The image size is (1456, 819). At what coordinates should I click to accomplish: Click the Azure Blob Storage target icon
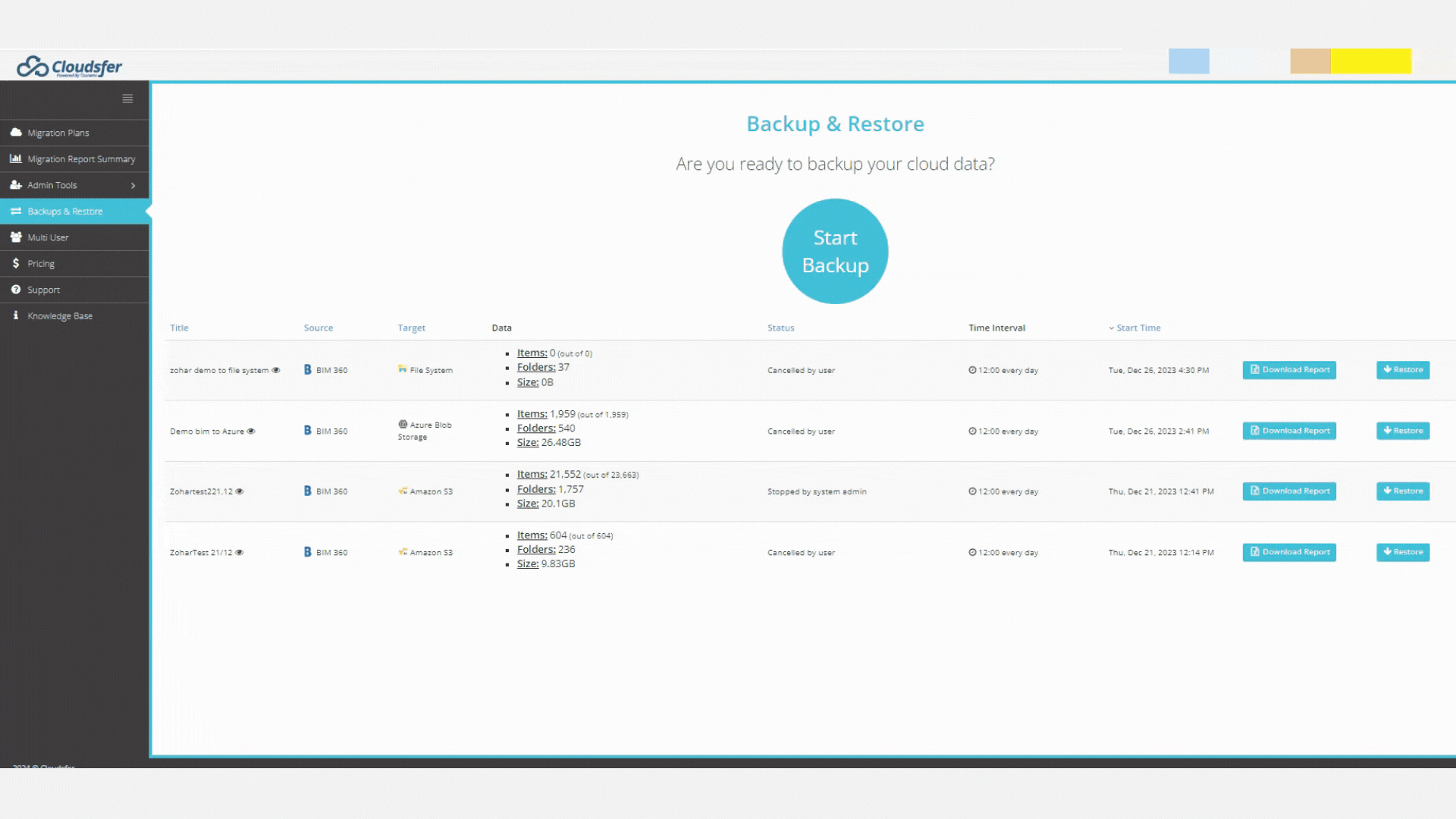tap(403, 424)
